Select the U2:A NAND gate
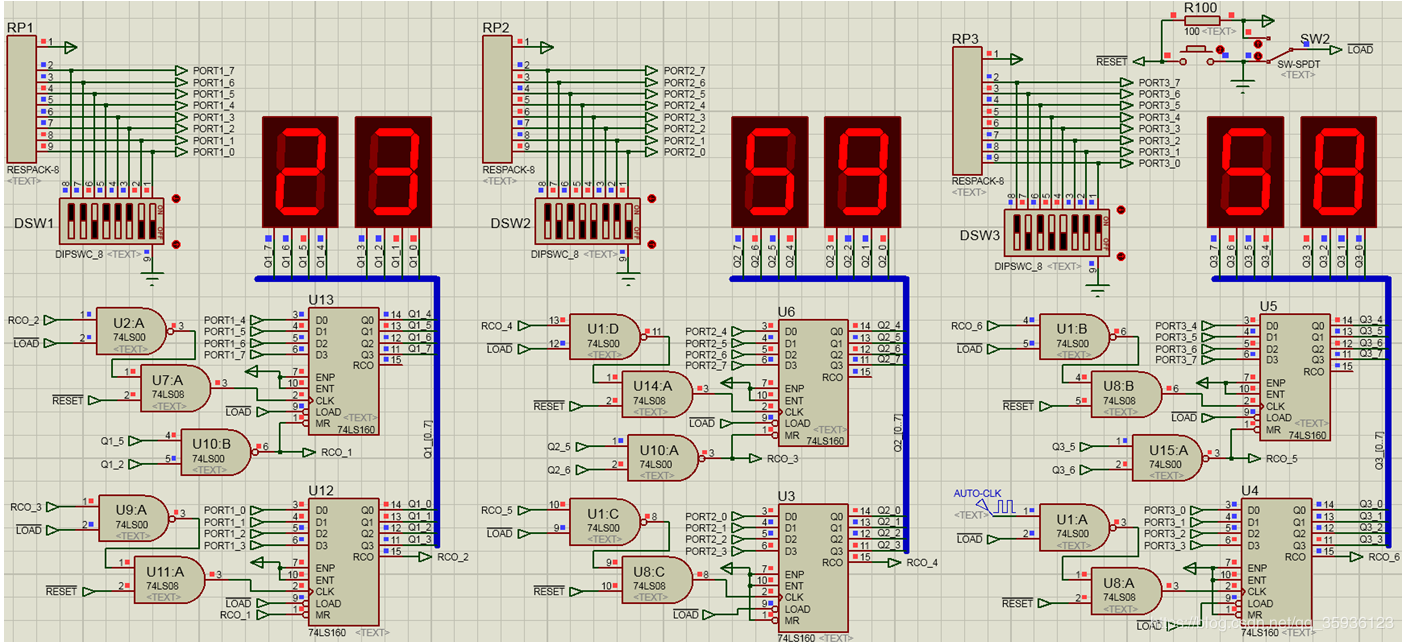This screenshot has height=642, width=1404. point(131,331)
